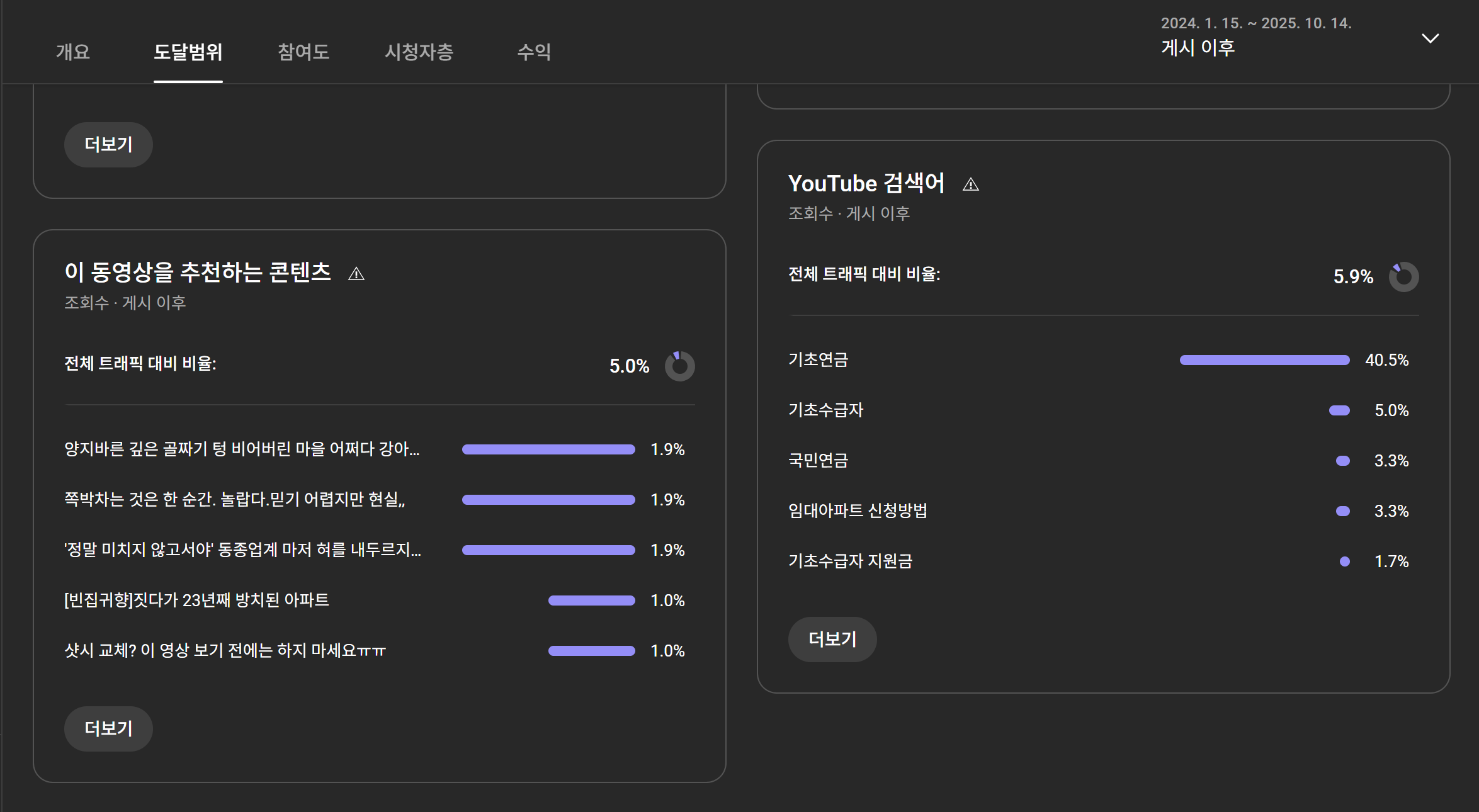The image size is (1479, 812).
Task: Switch to the 개요 tab
Action: point(72,52)
